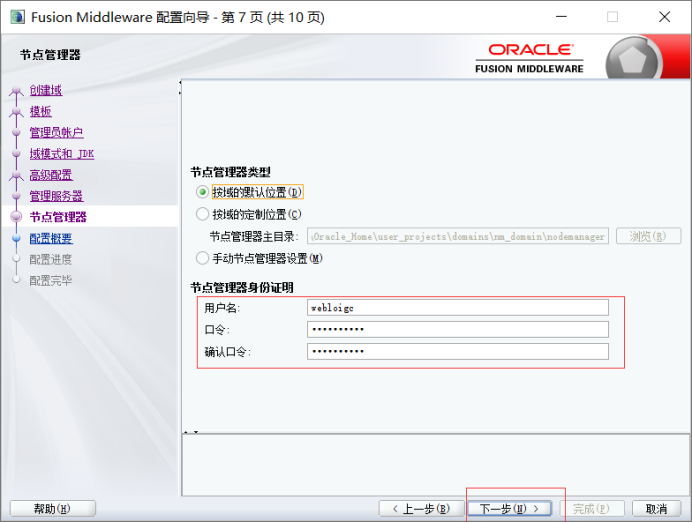Screen dimensions: 692x523
Task: Jump to 域模式和 JDK step
Action: (x=61, y=154)
